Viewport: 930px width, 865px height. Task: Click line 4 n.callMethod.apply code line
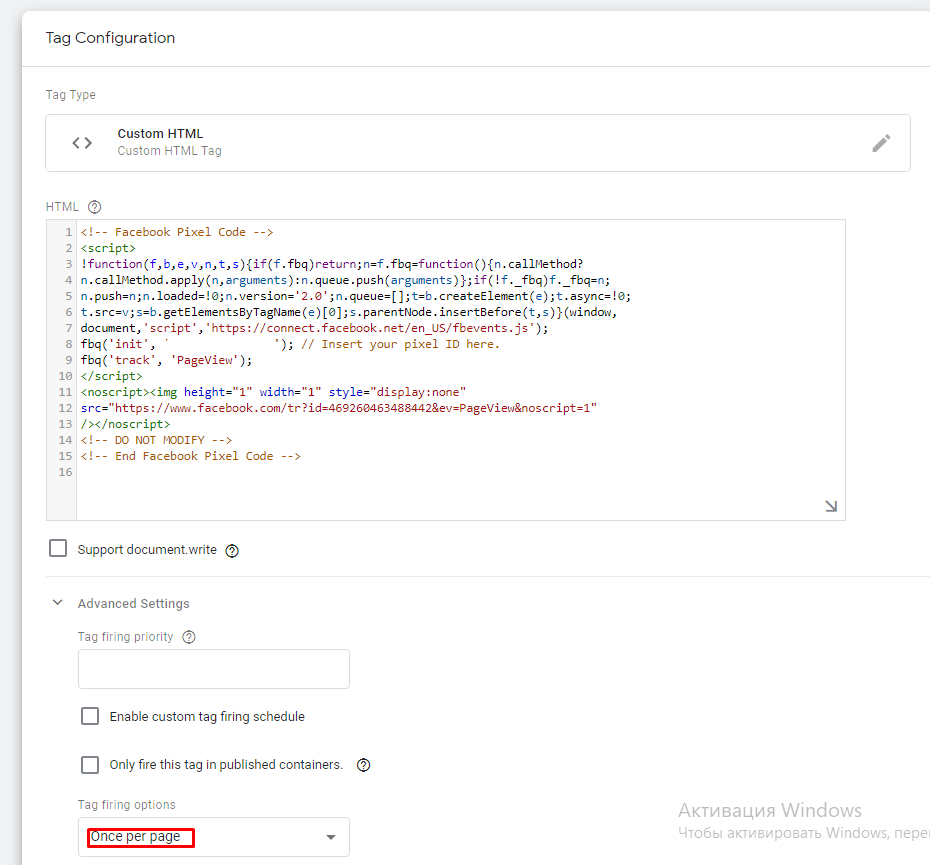pyautogui.click(x=345, y=280)
